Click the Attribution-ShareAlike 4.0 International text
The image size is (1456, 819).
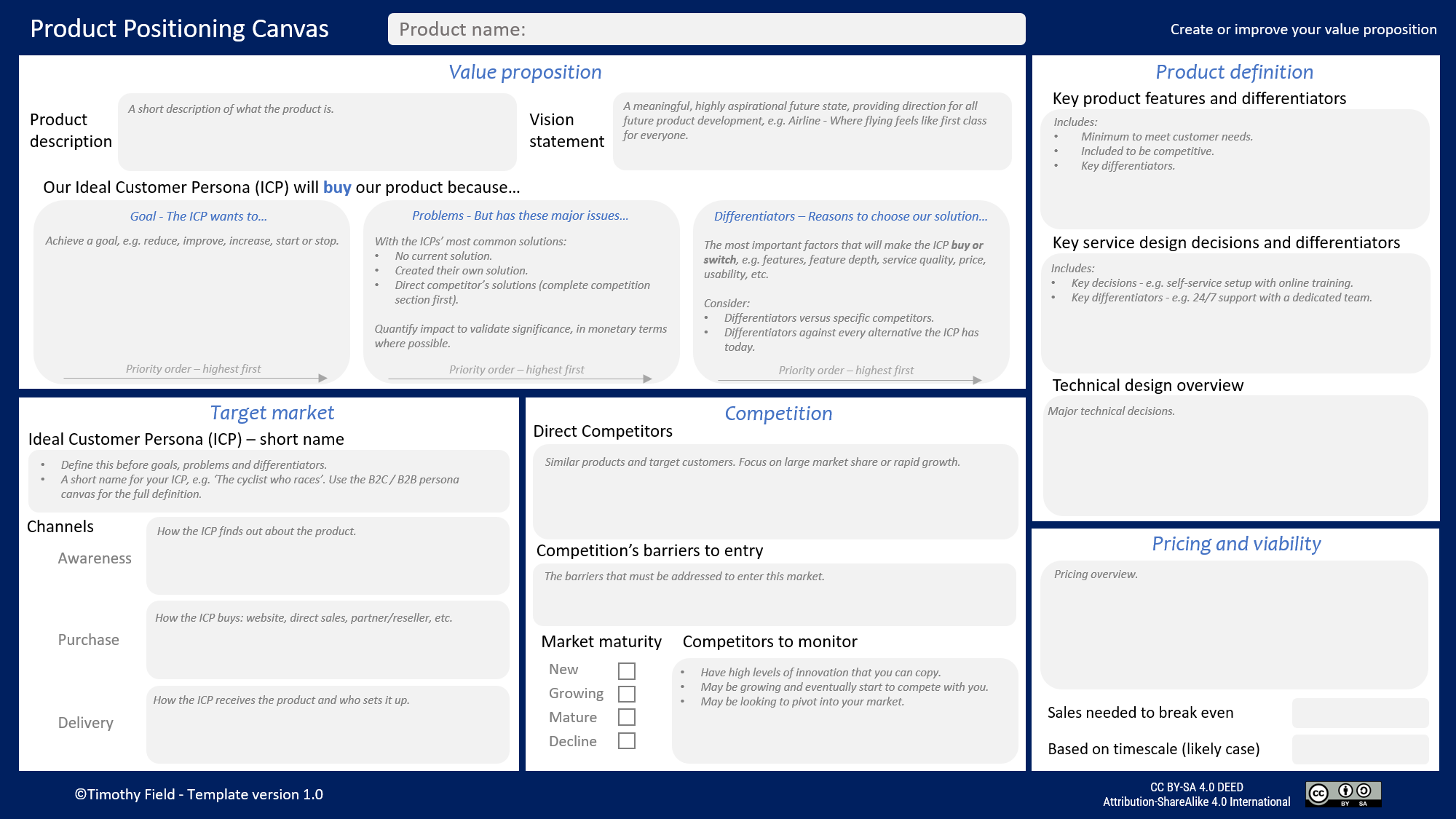1197,802
